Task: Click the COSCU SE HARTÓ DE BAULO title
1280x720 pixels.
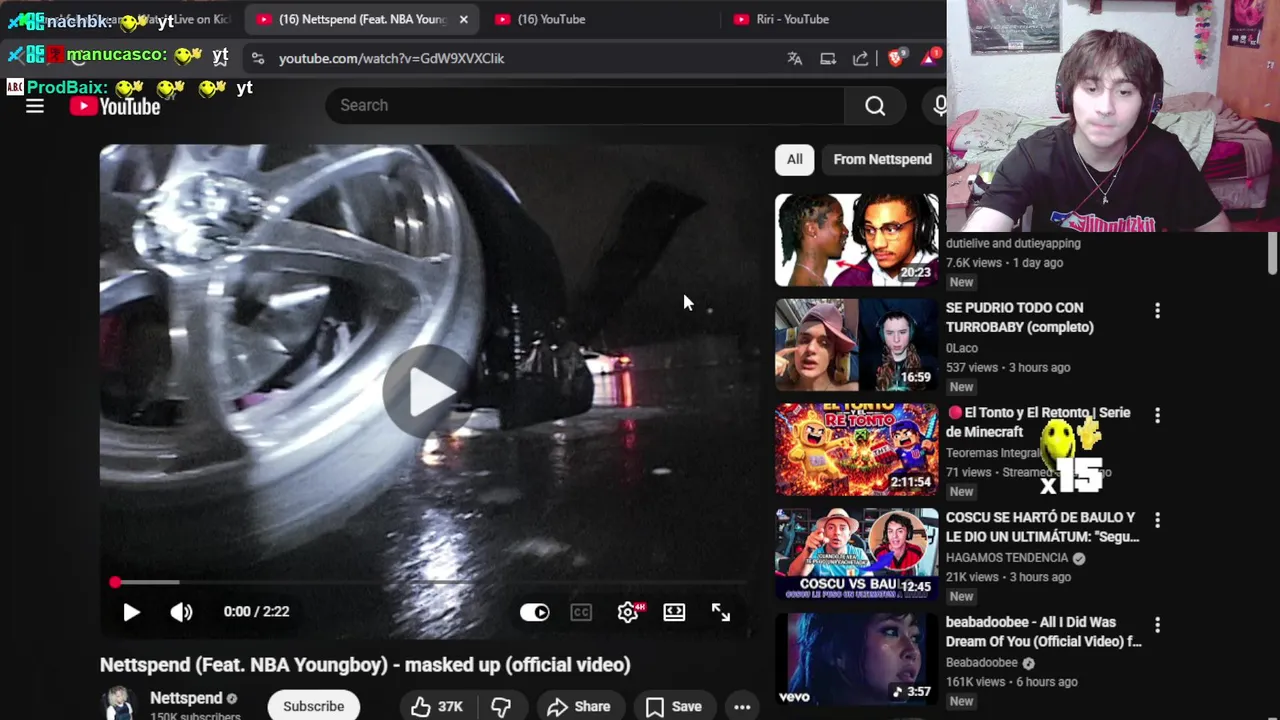Action: point(1042,527)
